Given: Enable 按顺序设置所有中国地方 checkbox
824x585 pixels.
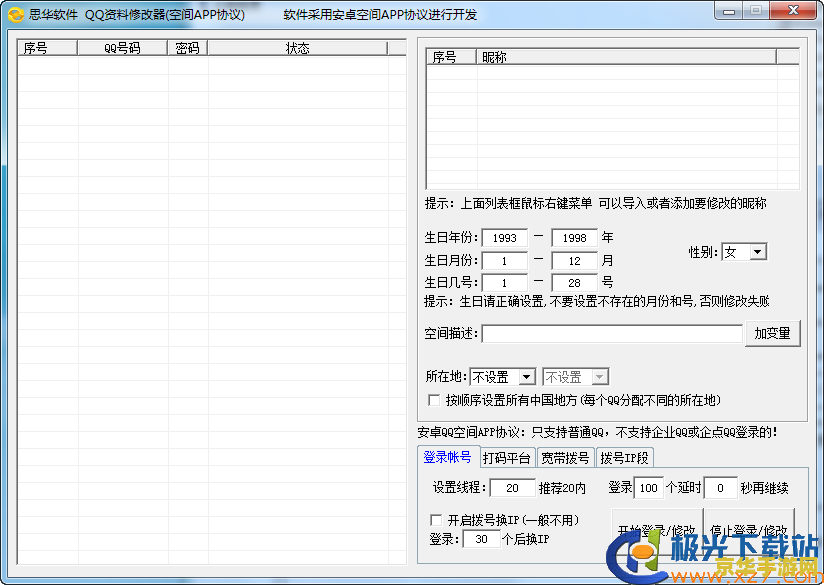Looking at the screenshot, I should [434, 400].
